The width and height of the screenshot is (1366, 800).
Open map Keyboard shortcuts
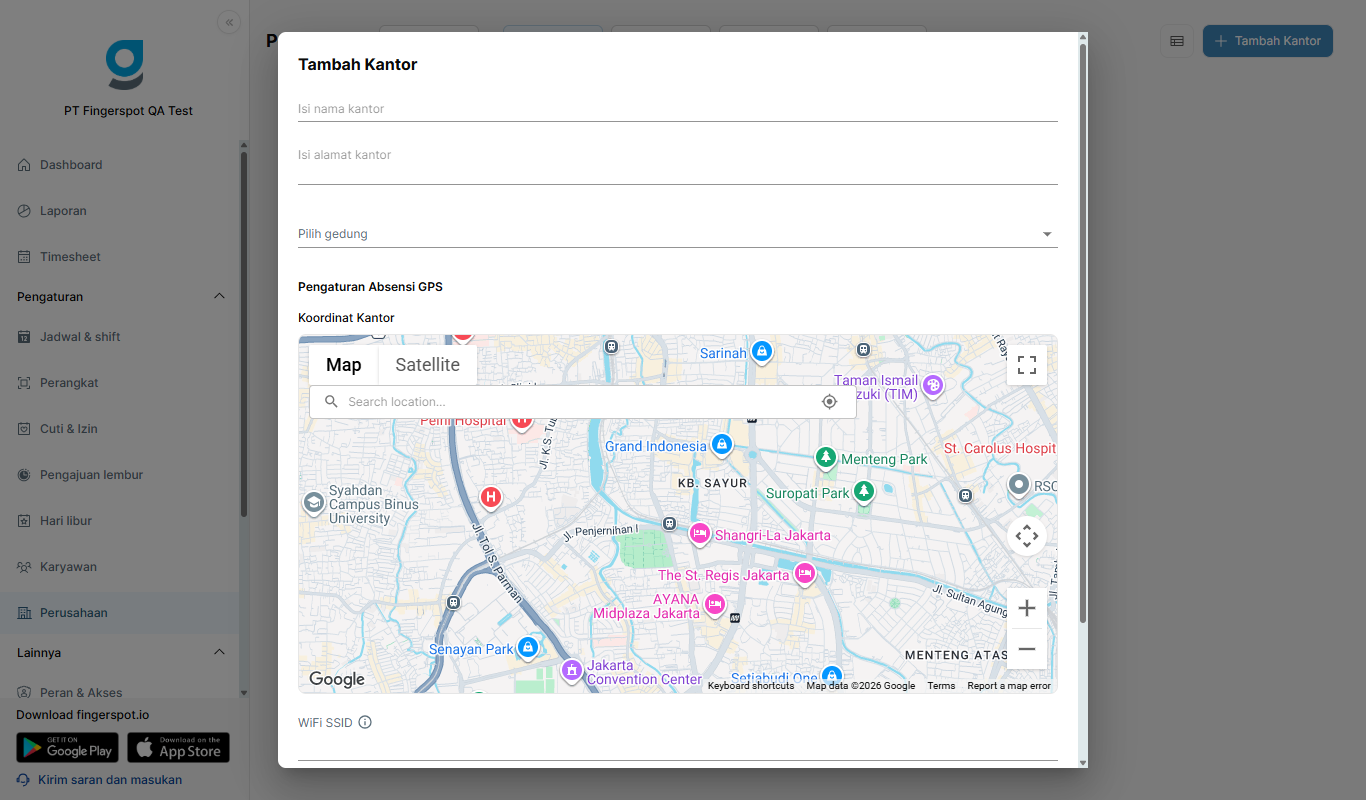point(751,686)
